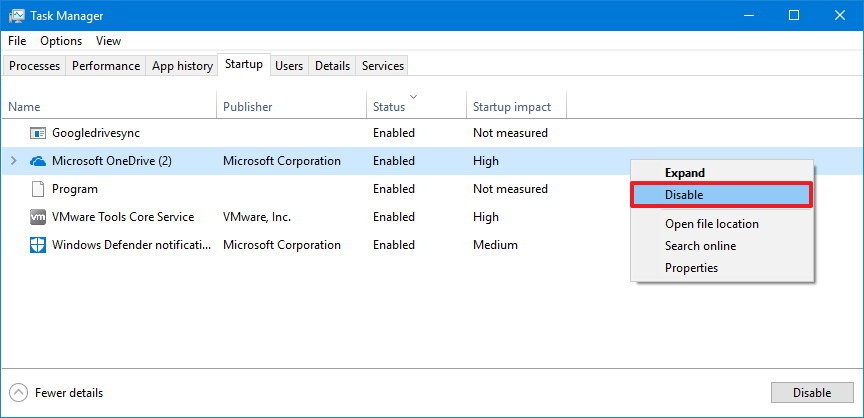Click High impact in VMware row
864x418 pixels.
point(485,217)
